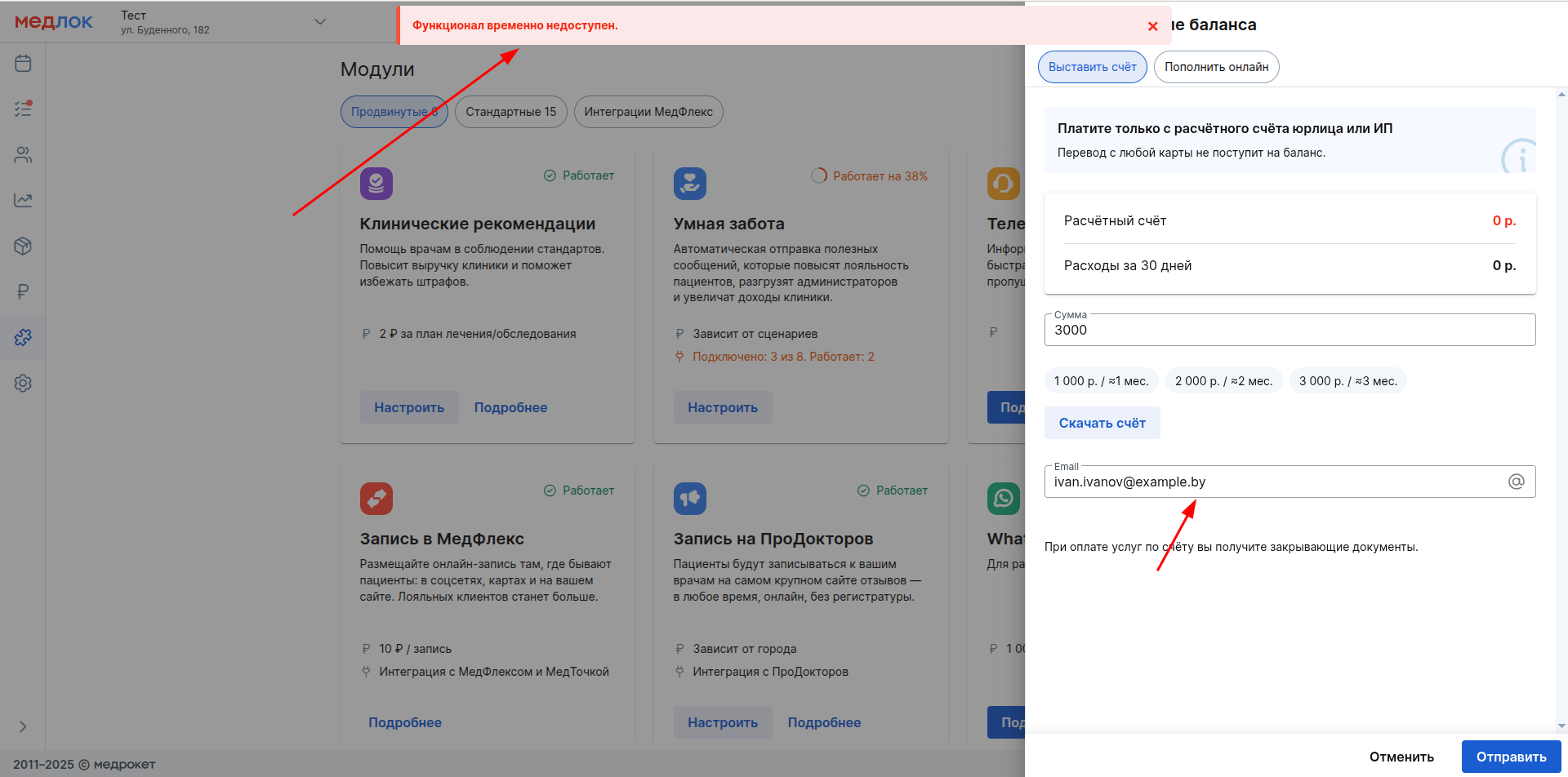Click the 'Работает на 38%' progress status
The width and height of the screenshot is (1568, 777).
[x=870, y=176]
